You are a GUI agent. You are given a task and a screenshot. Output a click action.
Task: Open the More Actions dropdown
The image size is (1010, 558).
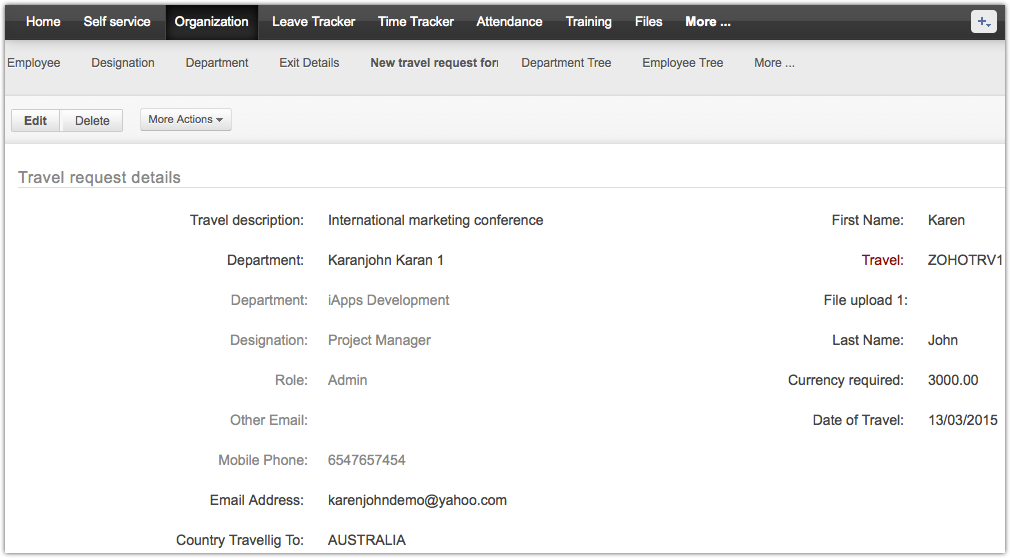click(x=186, y=120)
